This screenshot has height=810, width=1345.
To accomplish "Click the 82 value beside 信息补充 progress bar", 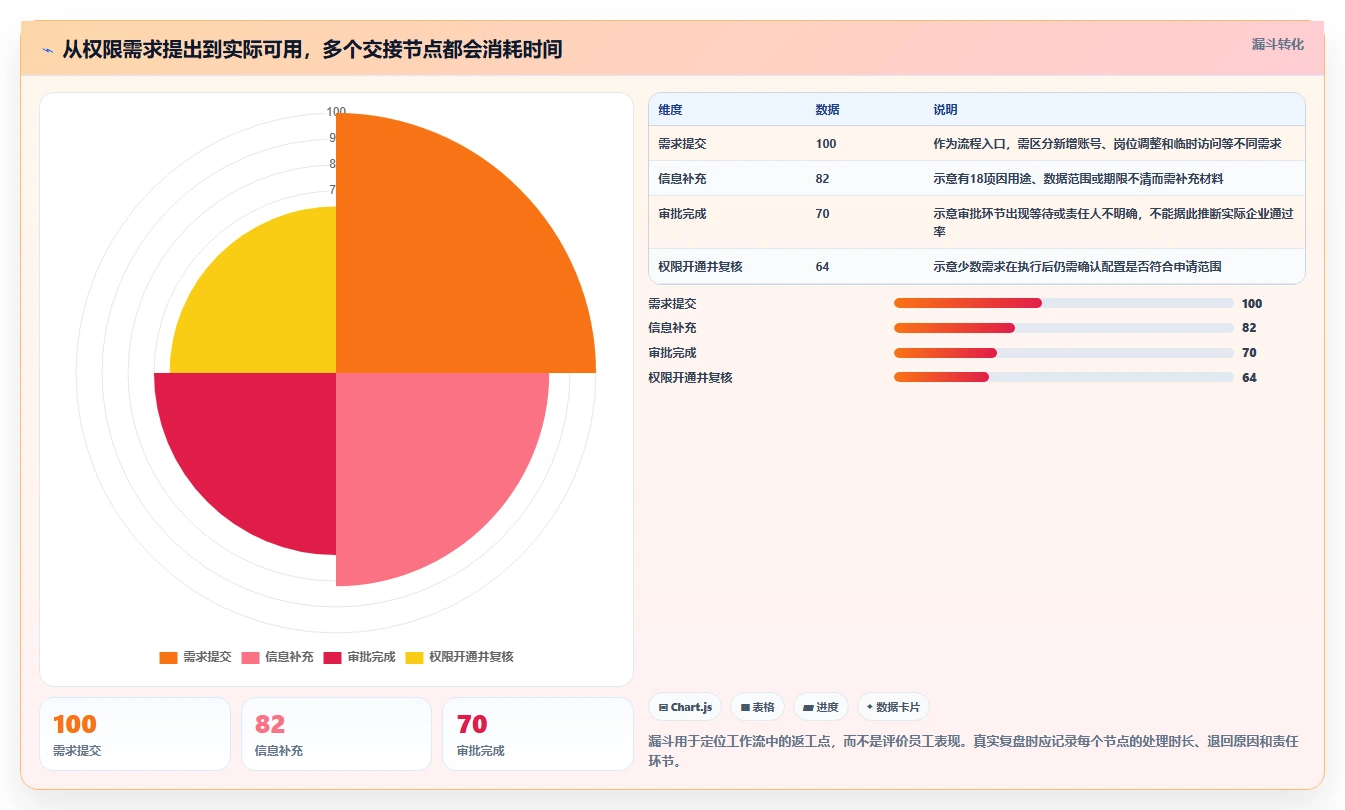I will pyautogui.click(x=1249, y=328).
